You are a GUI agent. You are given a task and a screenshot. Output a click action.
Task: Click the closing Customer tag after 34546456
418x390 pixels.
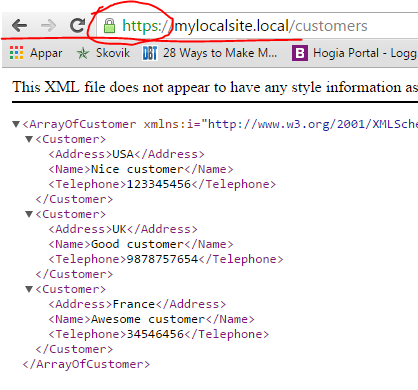[x=74, y=349]
